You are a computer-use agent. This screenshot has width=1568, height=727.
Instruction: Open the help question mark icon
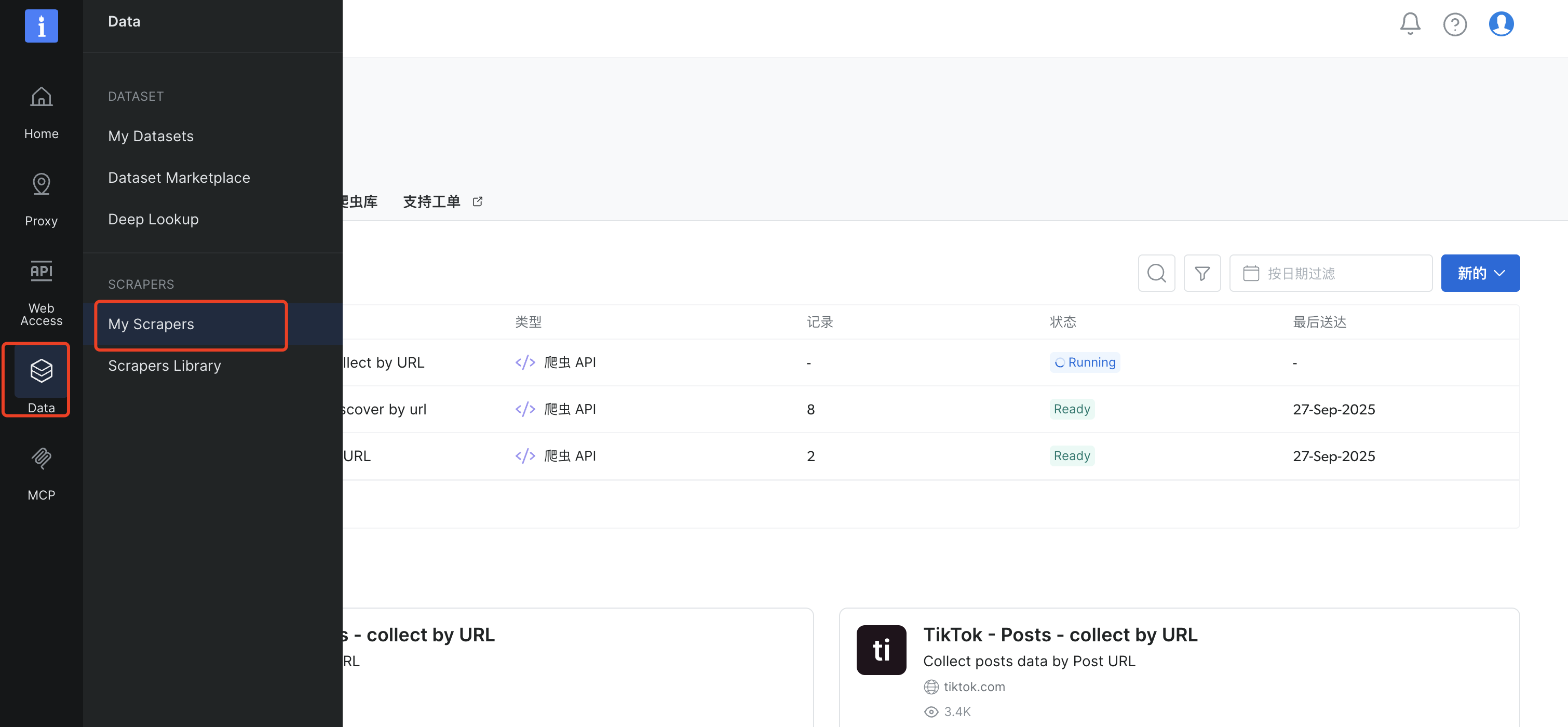[1455, 24]
